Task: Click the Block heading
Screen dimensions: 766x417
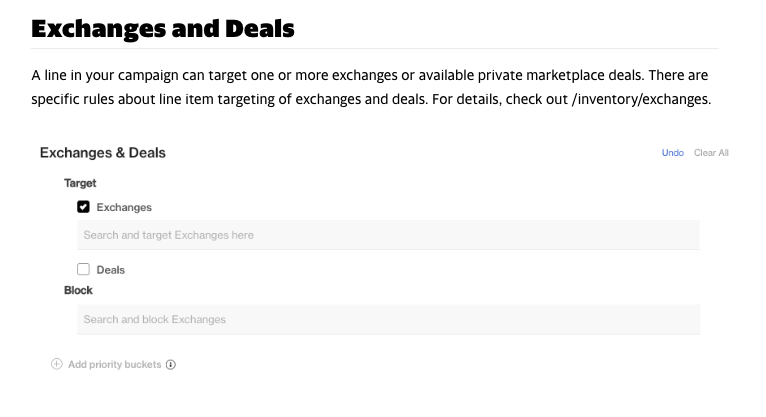Action: point(78,291)
